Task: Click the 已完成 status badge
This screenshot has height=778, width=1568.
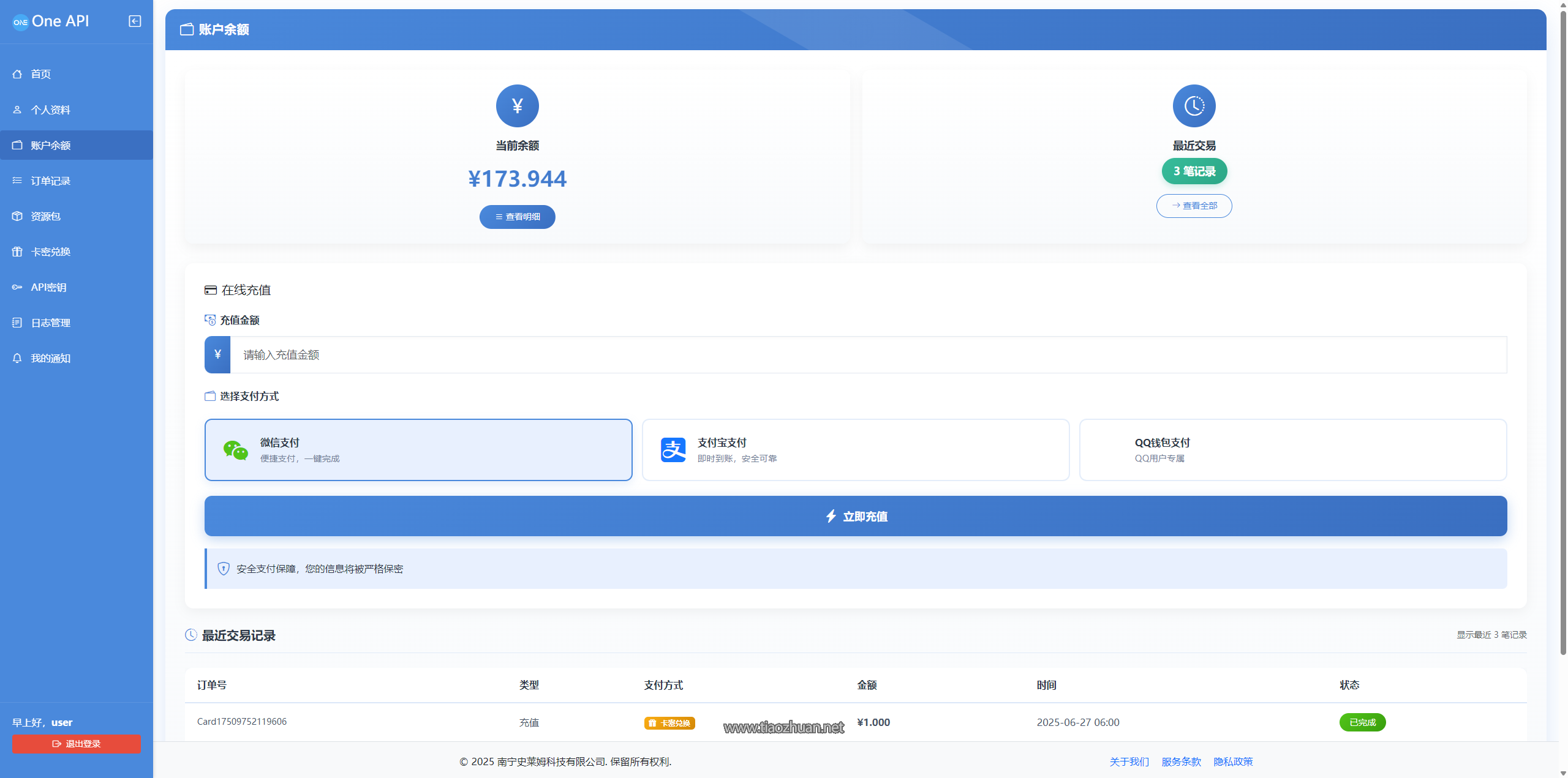Action: point(1363,722)
